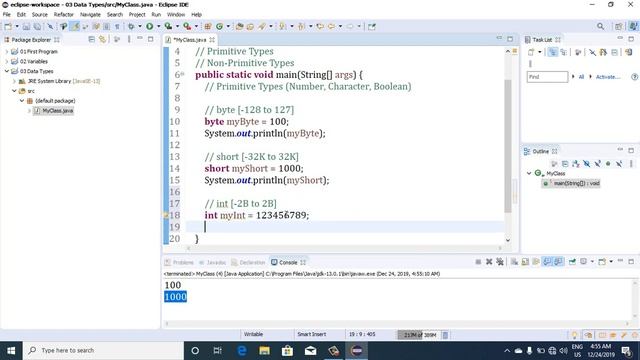Switch to the Problems tab
Image resolution: width=640 pixels, height=360 pixels.
(x=179, y=262)
